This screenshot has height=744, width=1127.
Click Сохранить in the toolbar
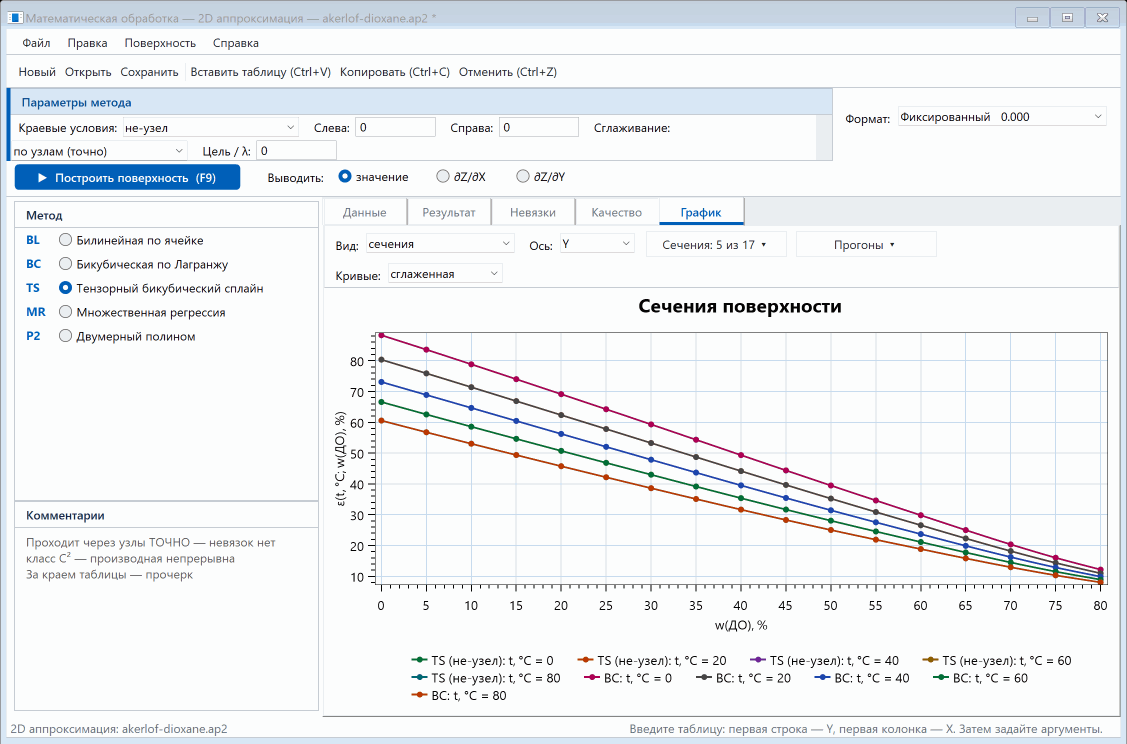tap(150, 72)
